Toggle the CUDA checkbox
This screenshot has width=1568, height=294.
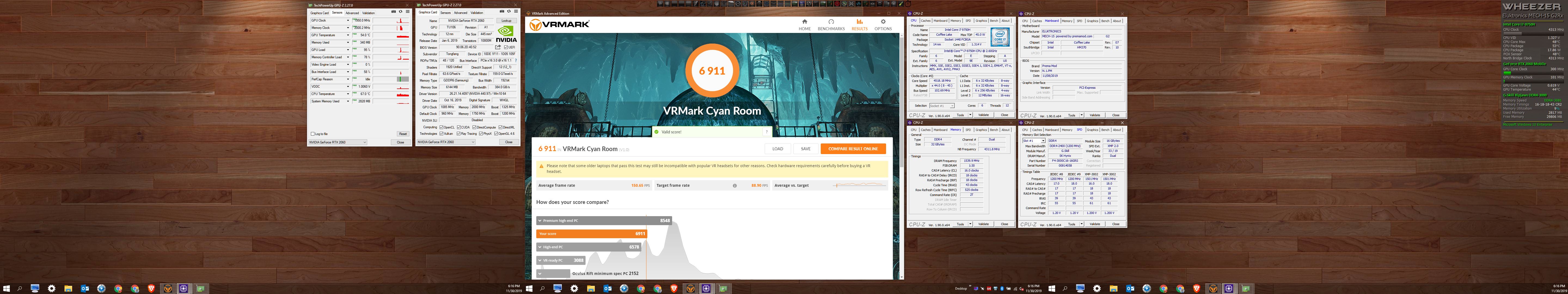point(459,127)
